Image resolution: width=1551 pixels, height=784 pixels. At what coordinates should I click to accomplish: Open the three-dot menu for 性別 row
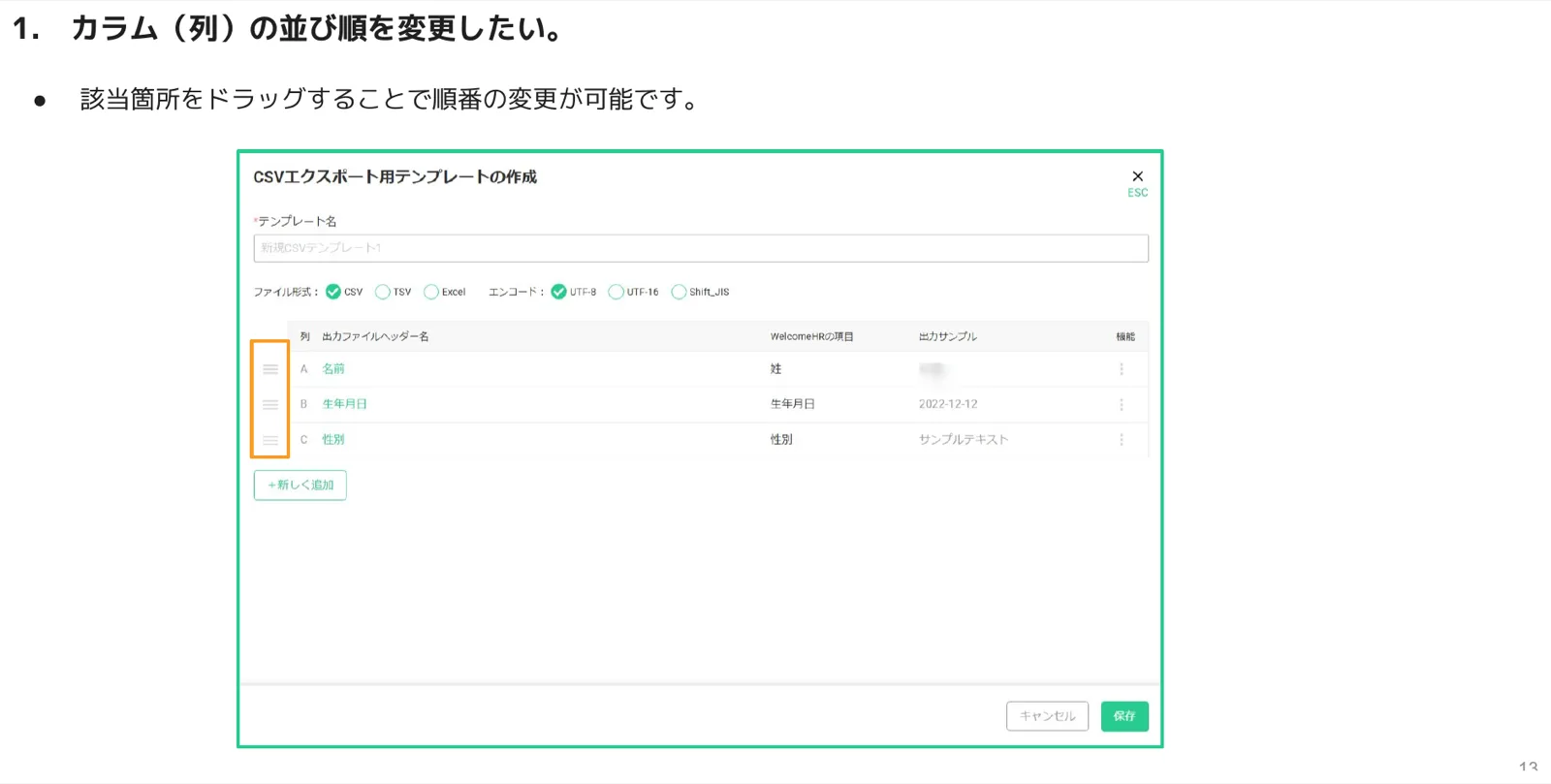(1122, 440)
